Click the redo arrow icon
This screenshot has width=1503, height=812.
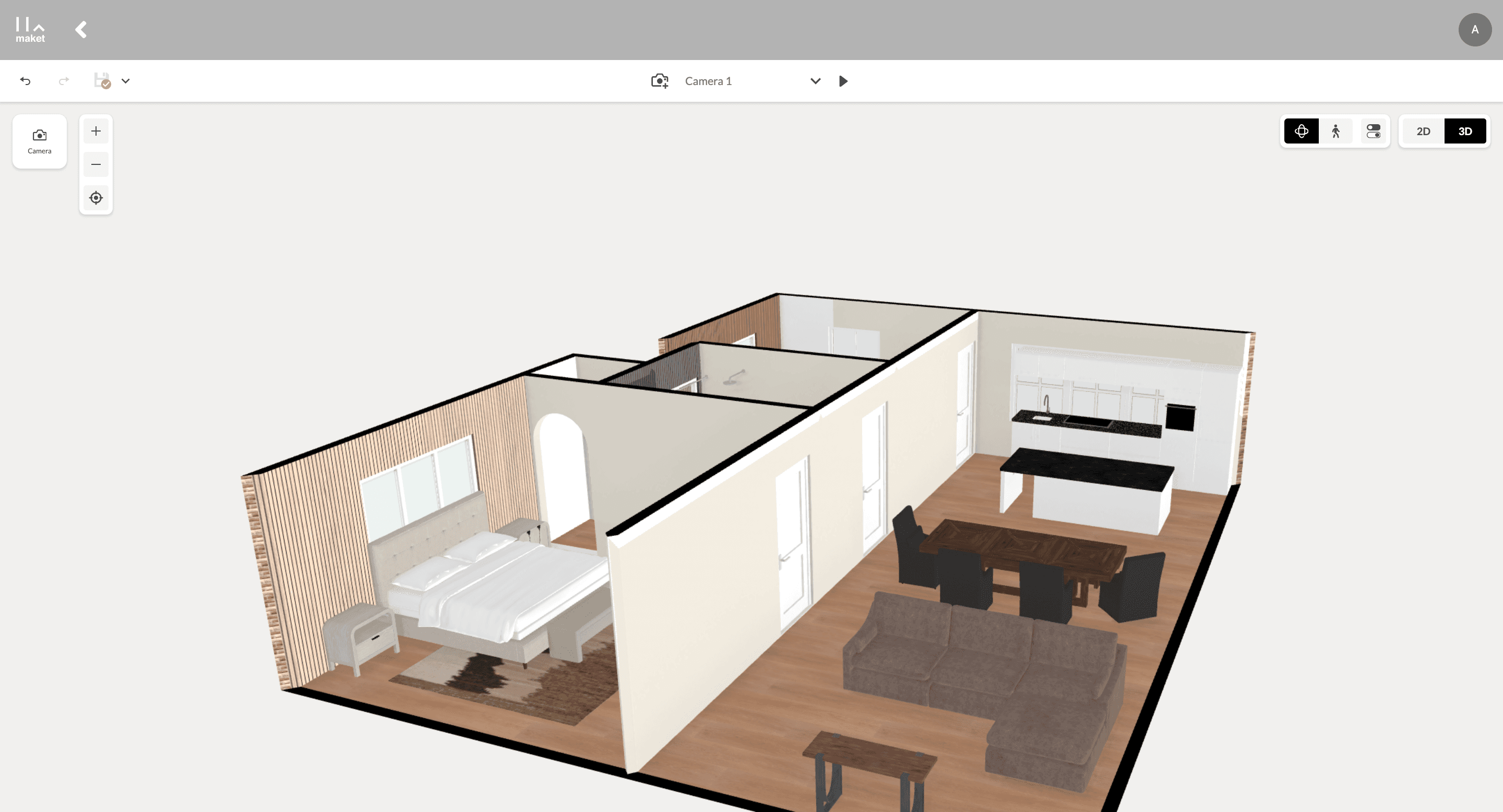tap(64, 81)
